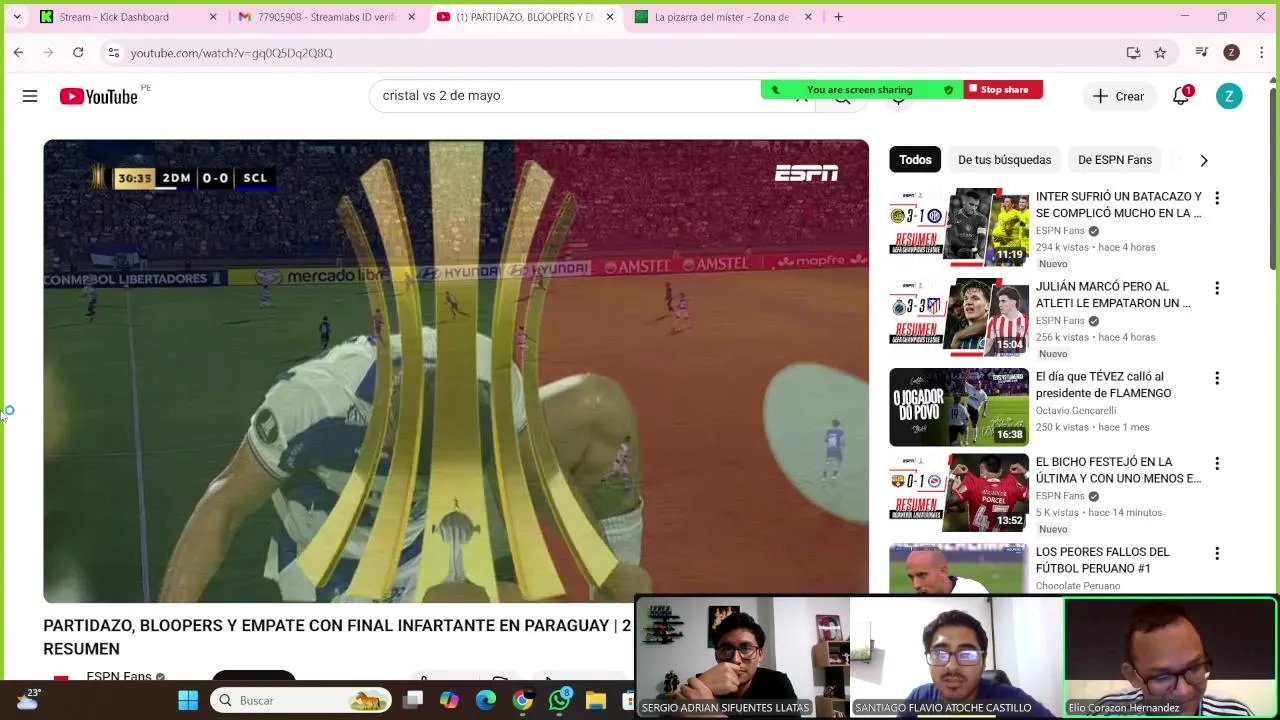Select the Todos filter chip
Viewport: 1280px width, 720px height.
(915, 160)
